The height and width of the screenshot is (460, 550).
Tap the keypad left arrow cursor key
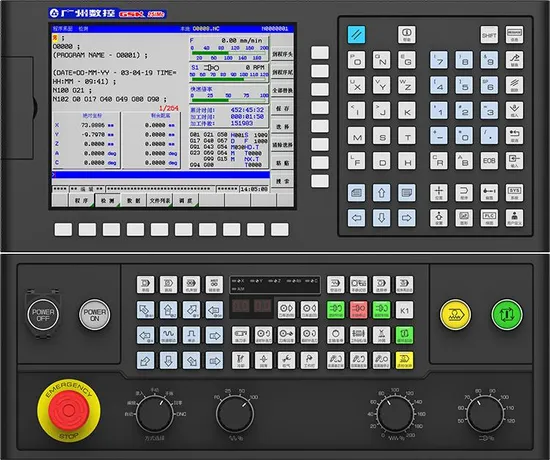(356, 218)
